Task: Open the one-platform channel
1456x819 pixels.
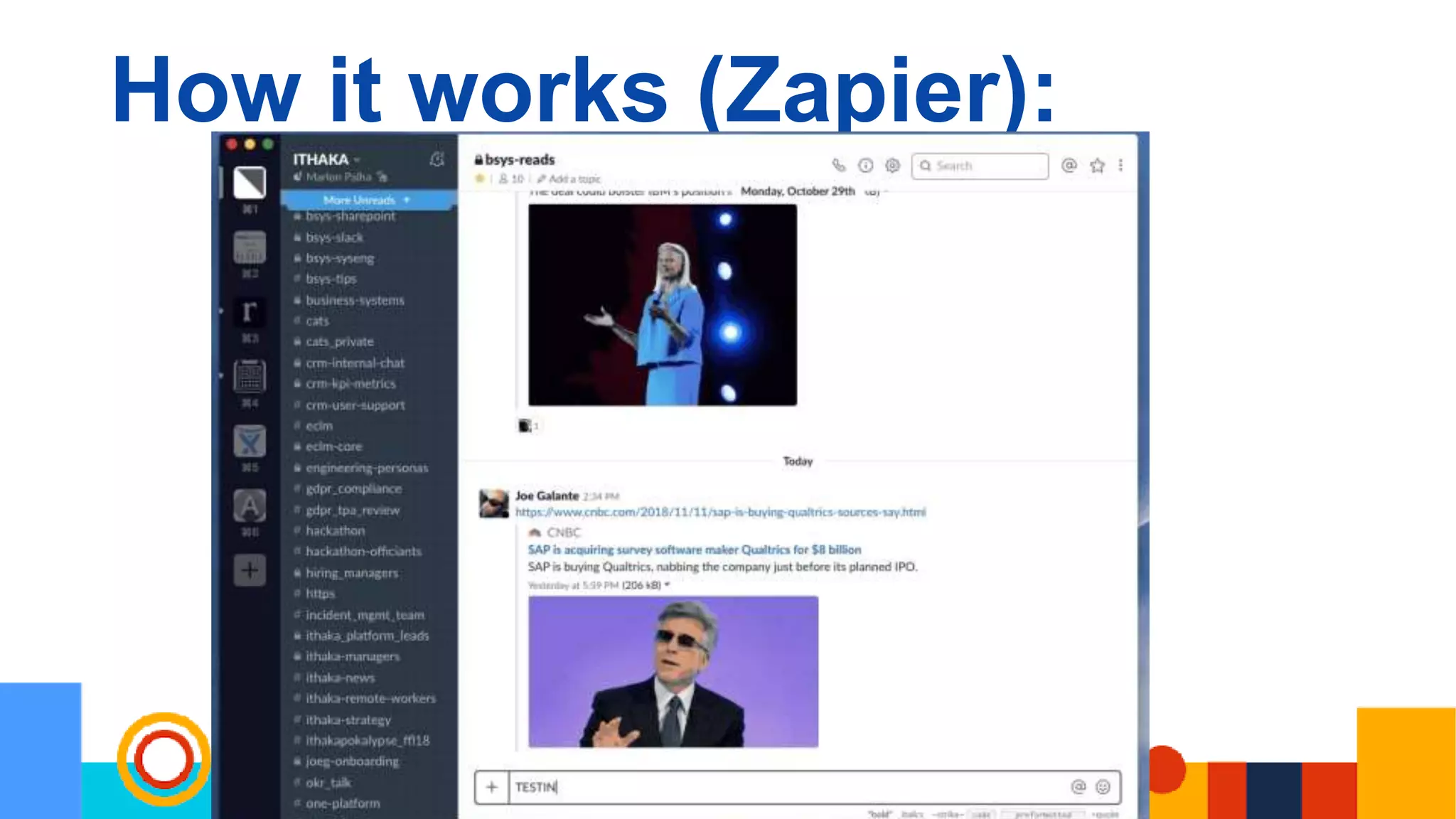Action: 343,803
